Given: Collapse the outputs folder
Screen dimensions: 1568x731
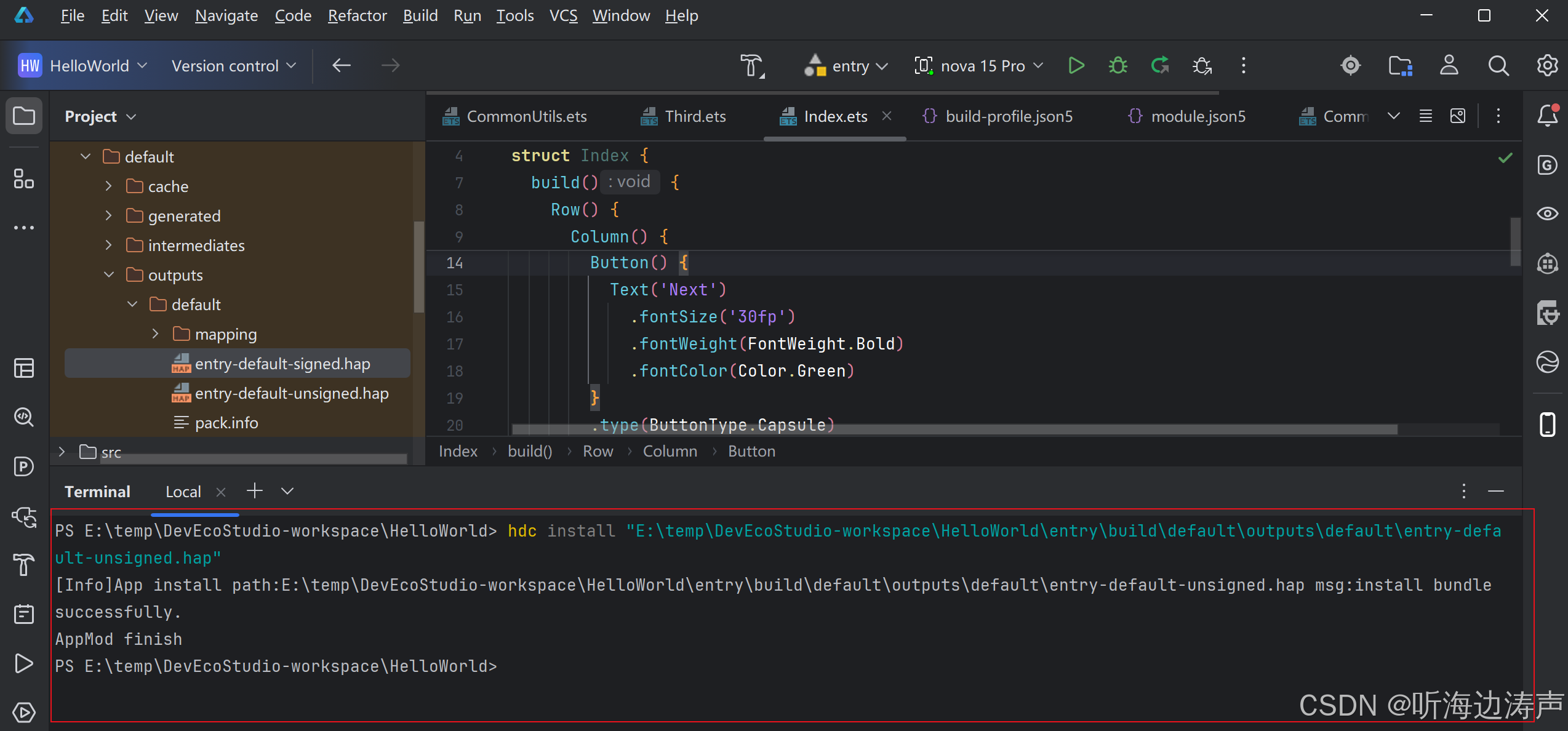Looking at the screenshot, I should tap(109, 274).
